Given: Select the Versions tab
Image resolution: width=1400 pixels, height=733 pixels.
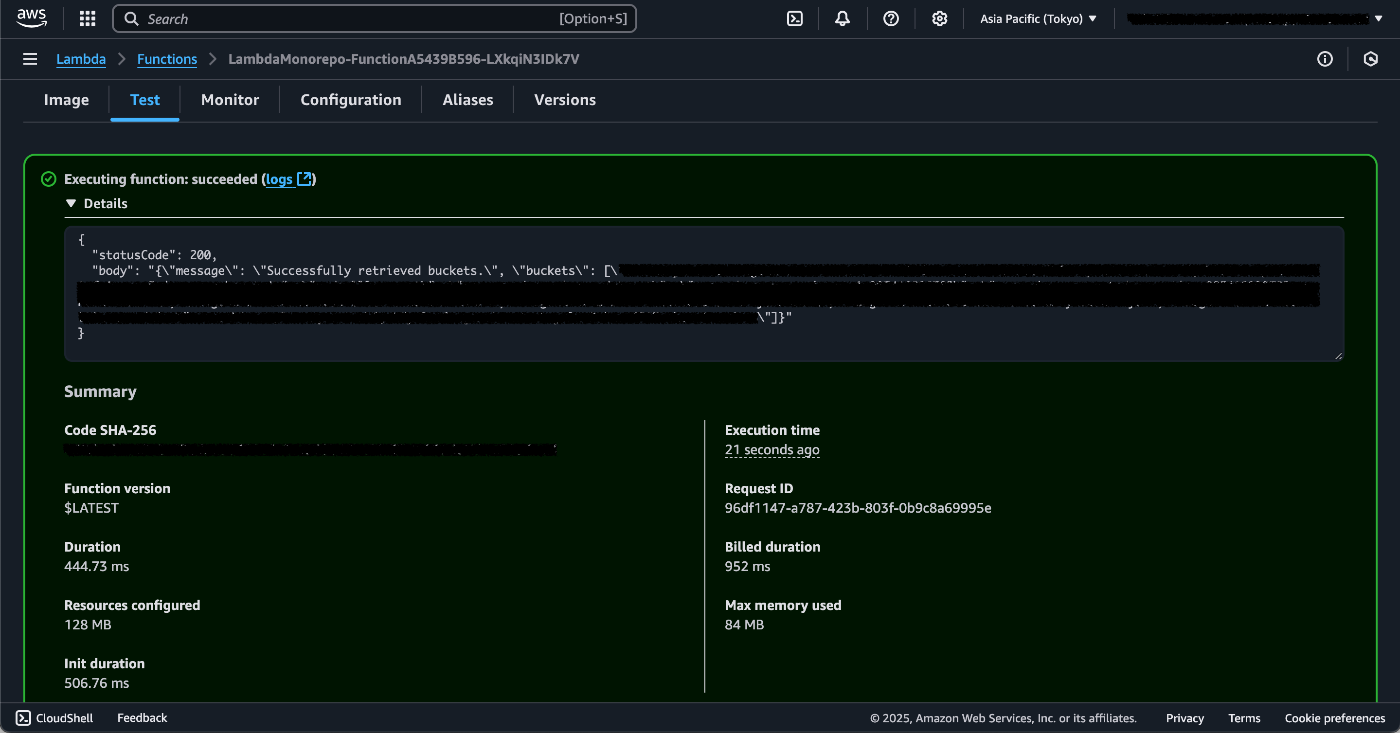Looking at the screenshot, I should click(564, 99).
